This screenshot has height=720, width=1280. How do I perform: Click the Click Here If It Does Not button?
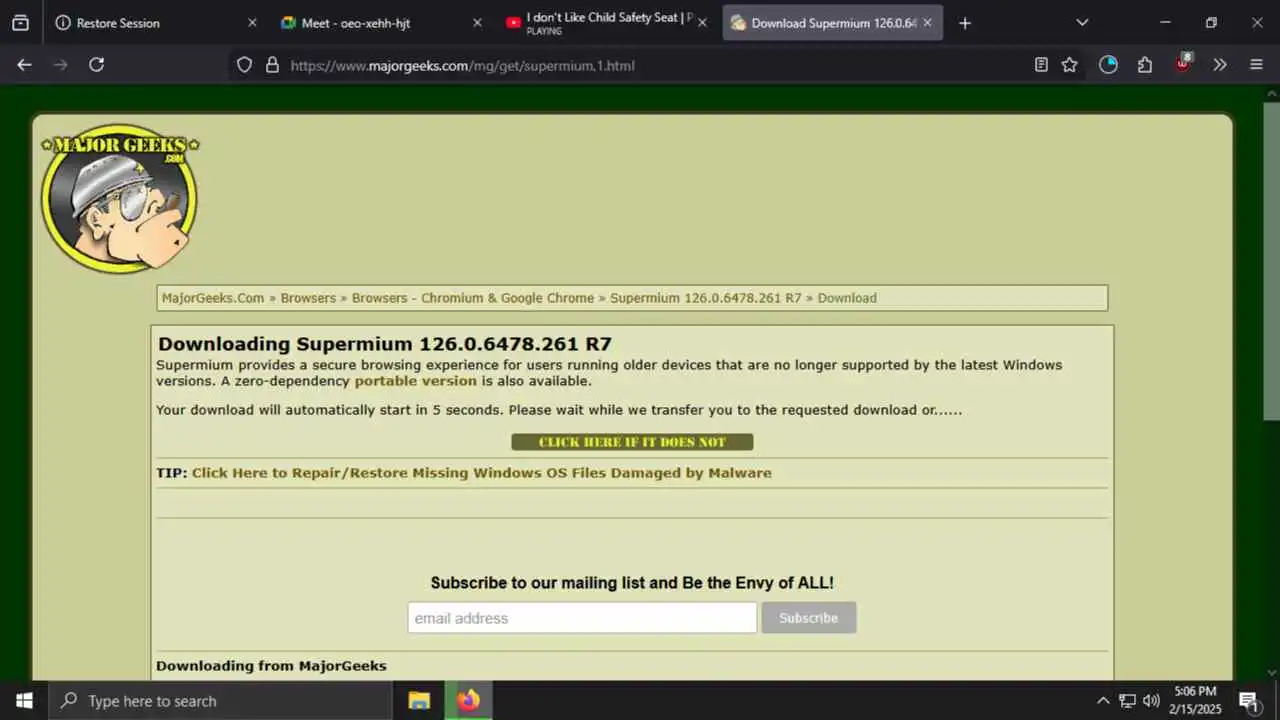tap(632, 442)
